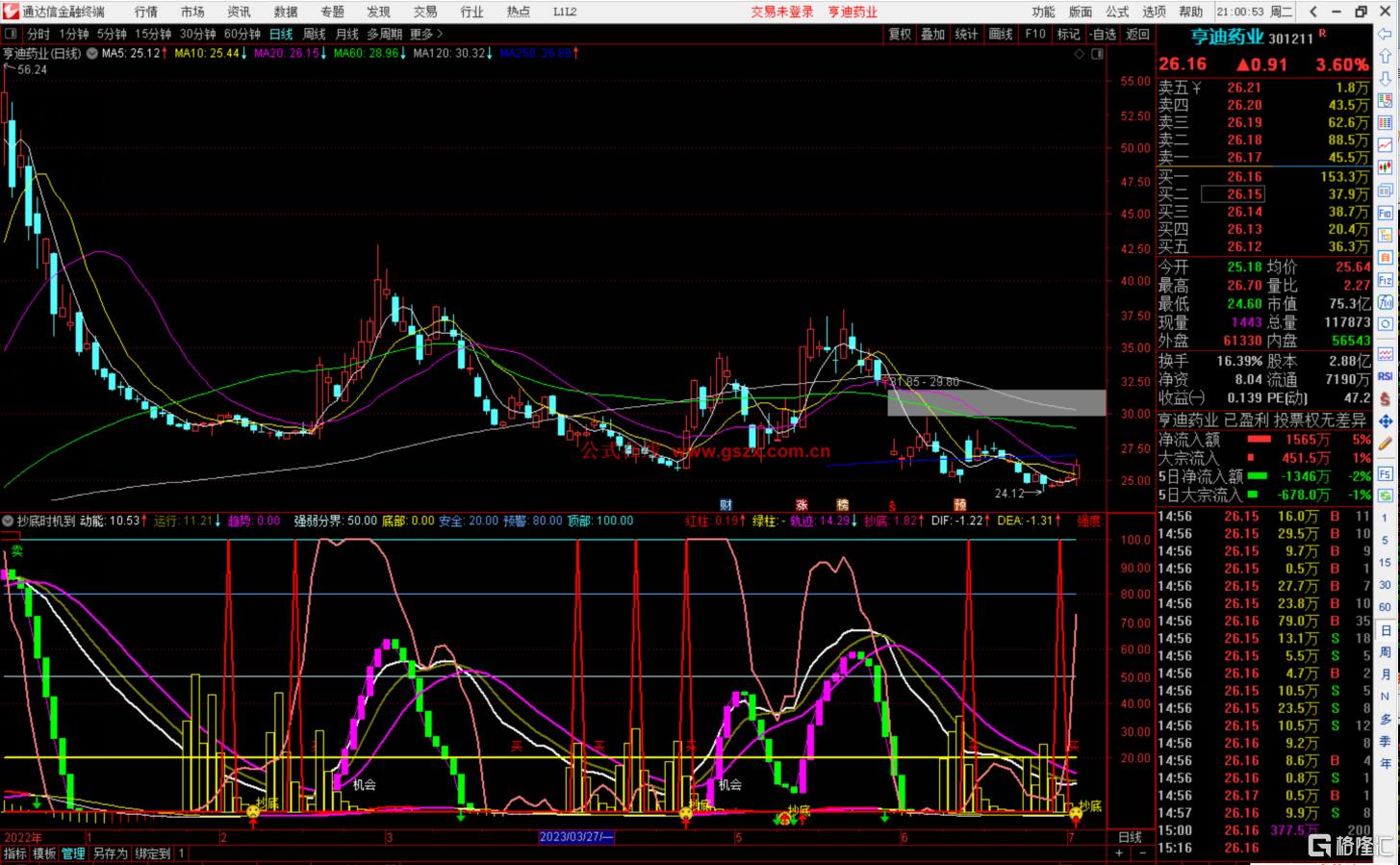Open the RSI indicator icon

coord(1386,376)
